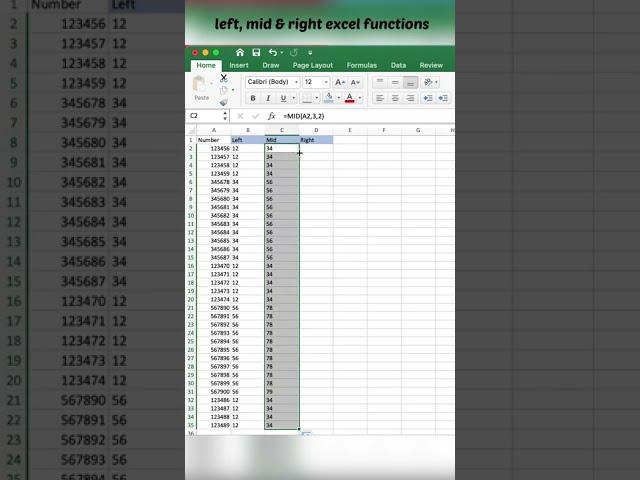Open the Copy options dropdown arrow
Image resolution: width=640 pixels, height=480 pixels.
[x=233, y=90]
